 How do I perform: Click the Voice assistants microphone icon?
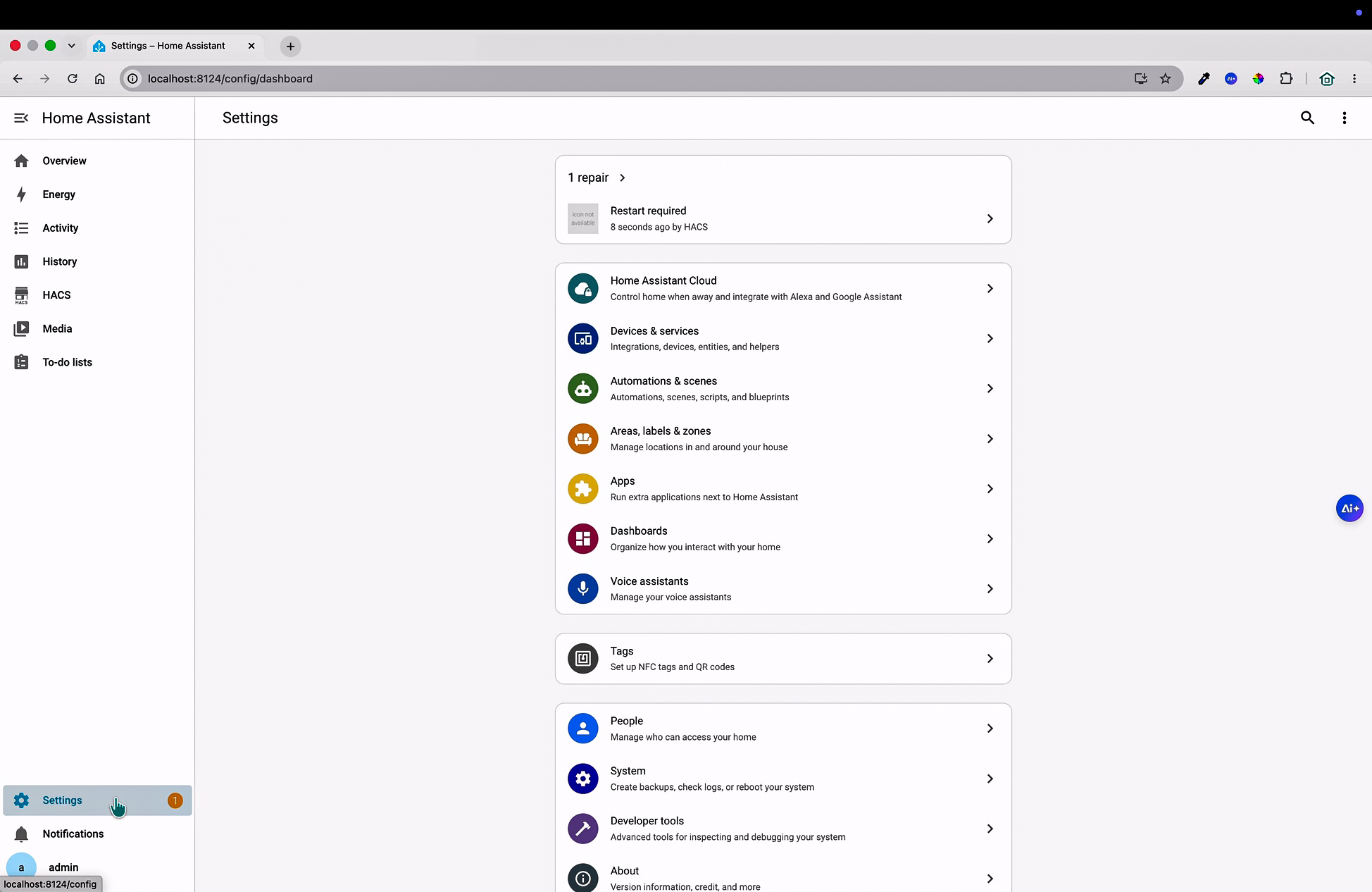(x=583, y=589)
